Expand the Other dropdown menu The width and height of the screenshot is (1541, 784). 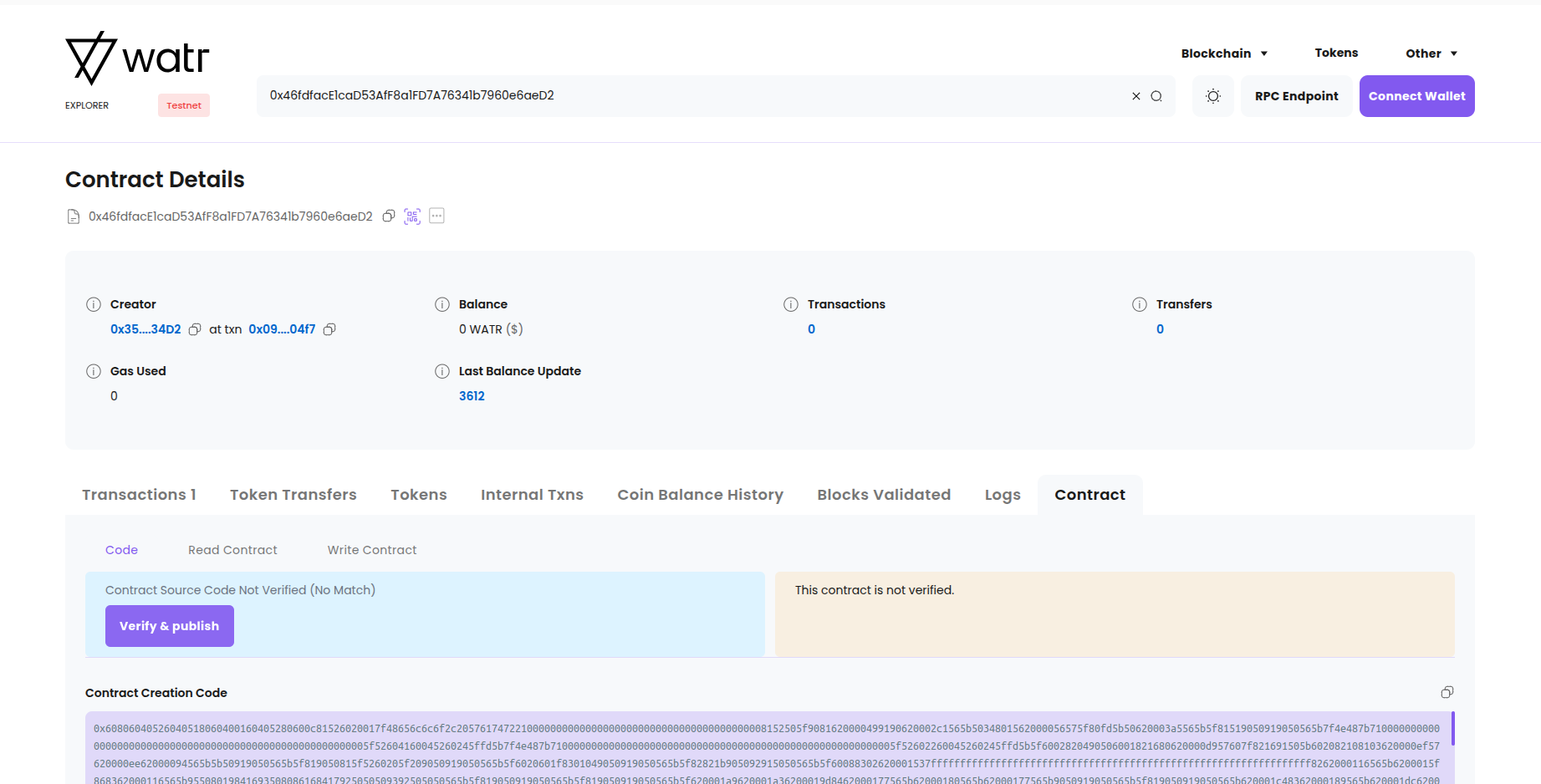(x=1431, y=53)
